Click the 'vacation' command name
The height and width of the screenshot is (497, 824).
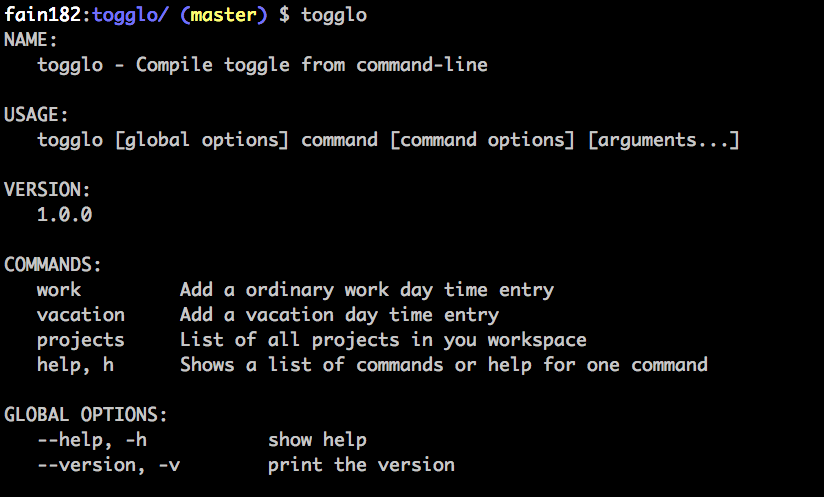click(x=81, y=315)
